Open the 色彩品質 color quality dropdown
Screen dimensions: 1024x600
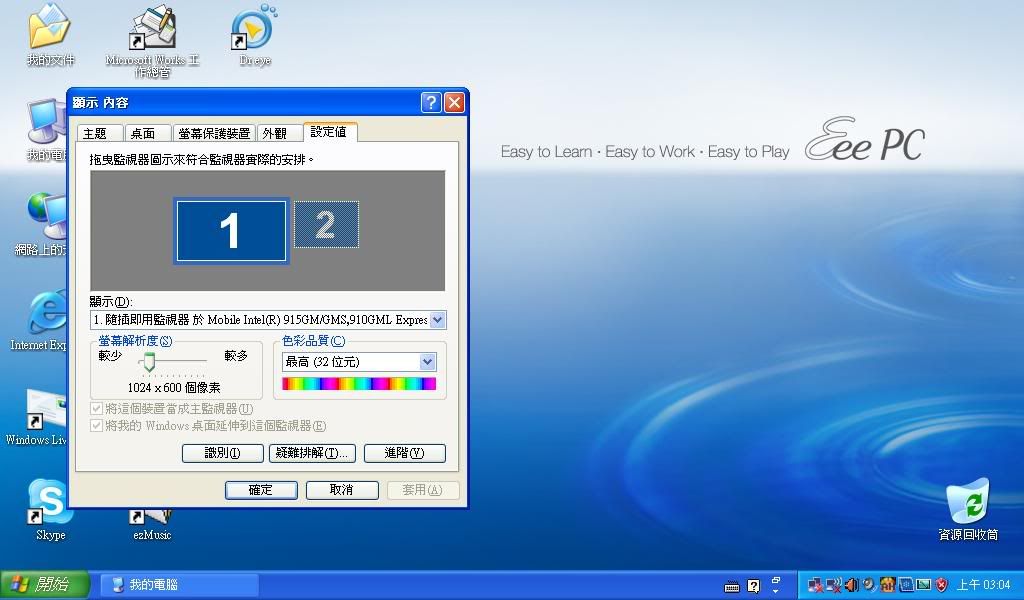427,362
